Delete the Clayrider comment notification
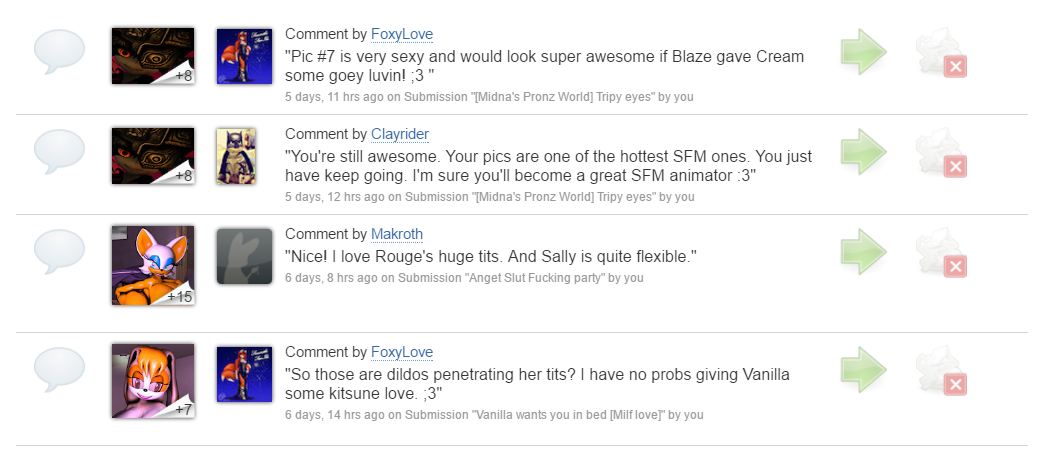1045x455 pixels. click(954, 166)
